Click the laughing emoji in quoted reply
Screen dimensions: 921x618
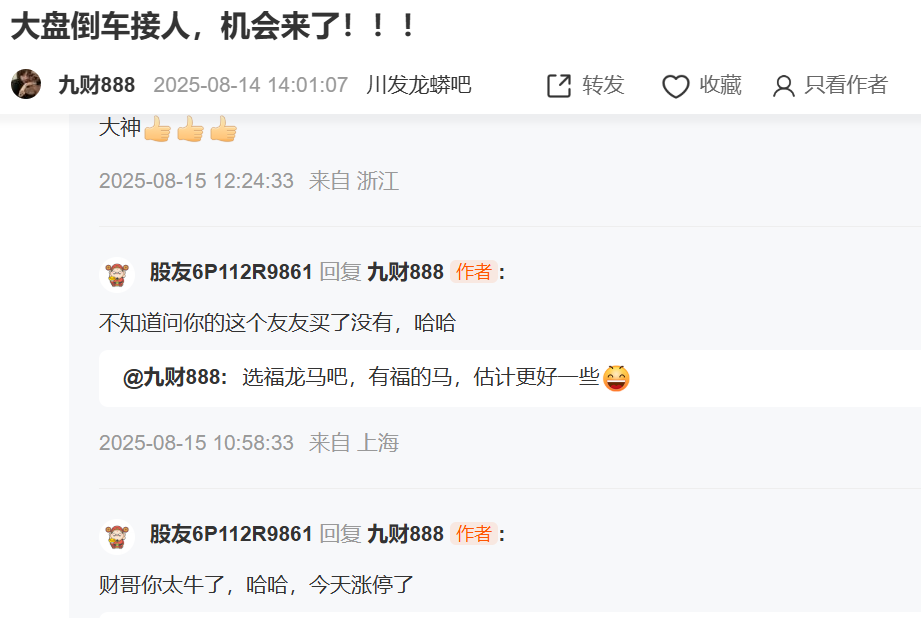click(x=616, y=378)
